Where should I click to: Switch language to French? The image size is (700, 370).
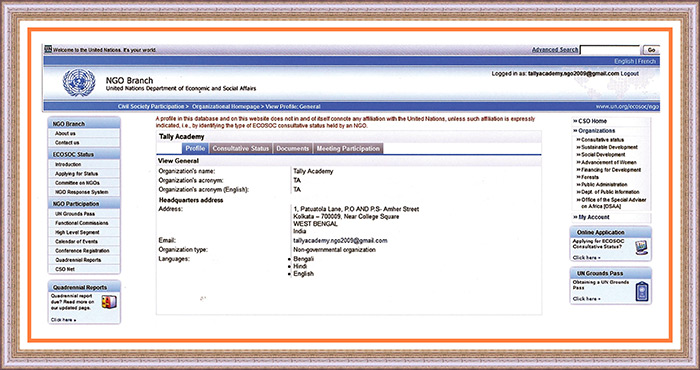click(x=647, y=62)
